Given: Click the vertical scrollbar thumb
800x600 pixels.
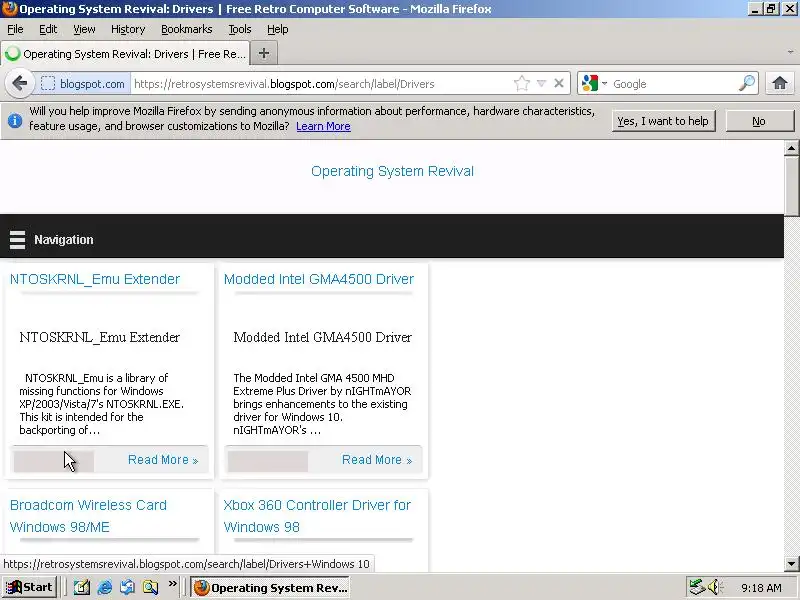Looking at the screenshot, I should tap(791, 186).
